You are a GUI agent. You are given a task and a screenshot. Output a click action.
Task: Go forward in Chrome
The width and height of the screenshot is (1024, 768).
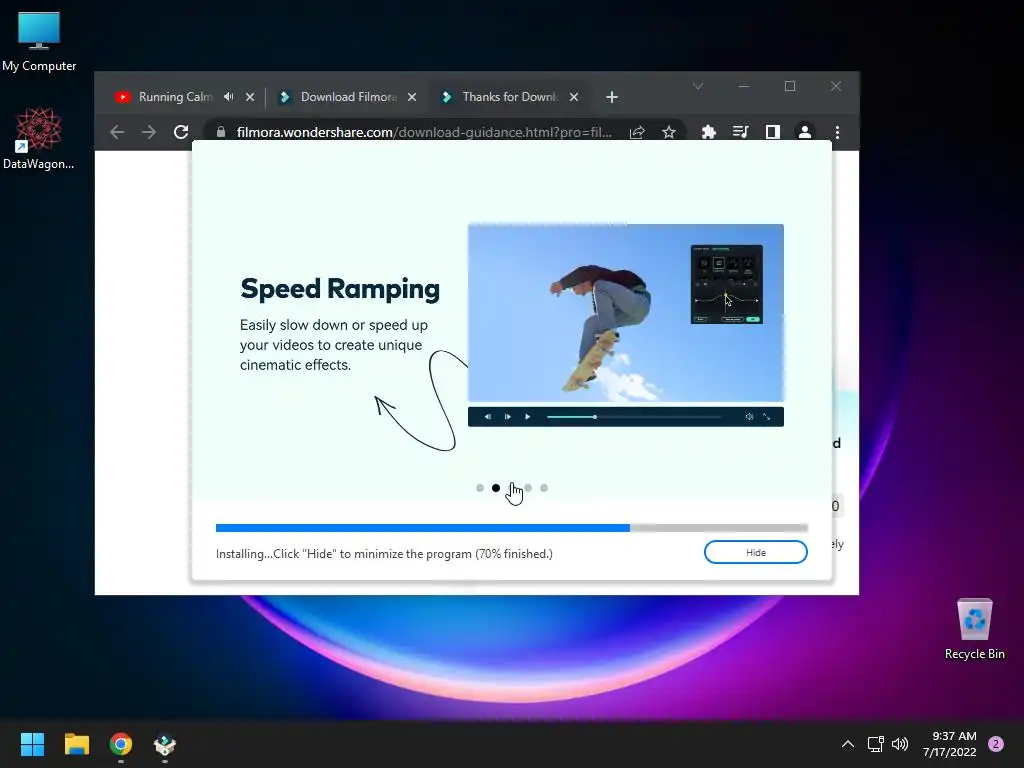[149, 133]
